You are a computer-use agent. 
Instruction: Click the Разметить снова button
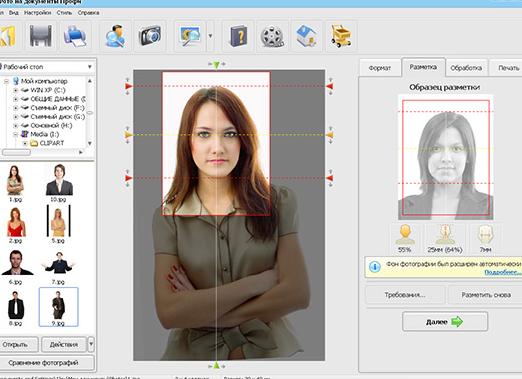485,295
